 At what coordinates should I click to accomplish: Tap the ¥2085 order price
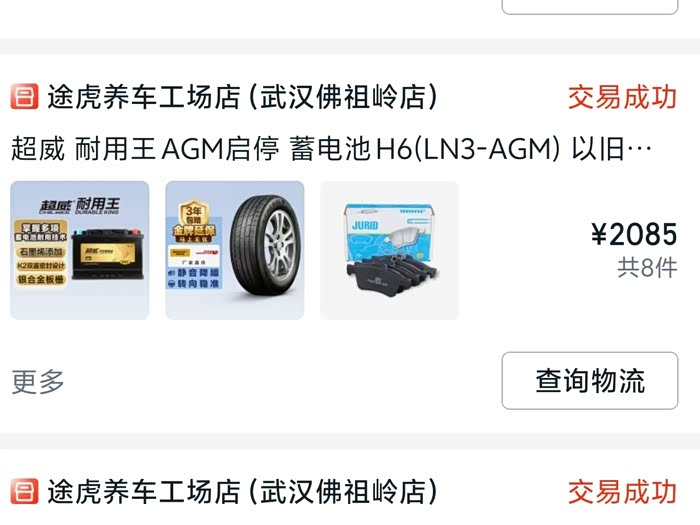point(634,234)
